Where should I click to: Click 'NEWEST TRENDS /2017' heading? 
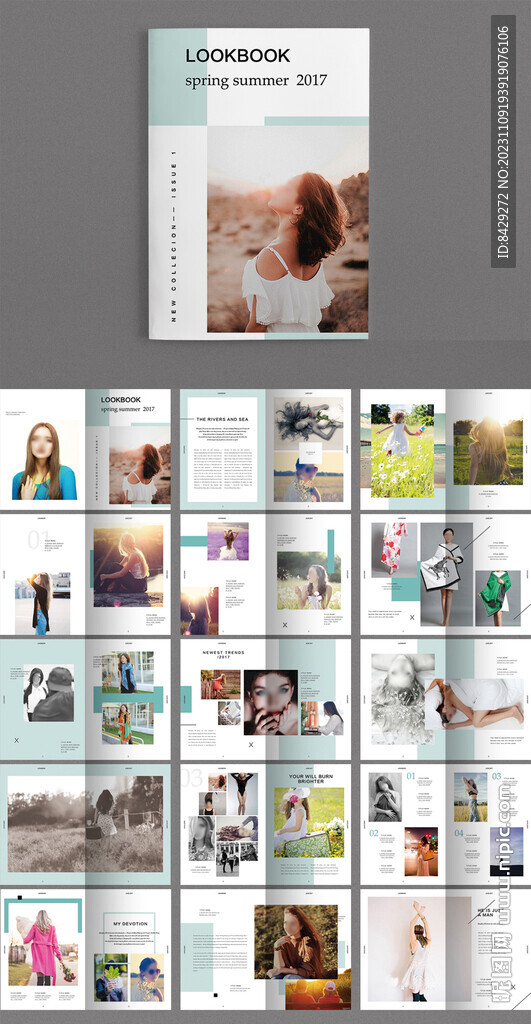223,653
